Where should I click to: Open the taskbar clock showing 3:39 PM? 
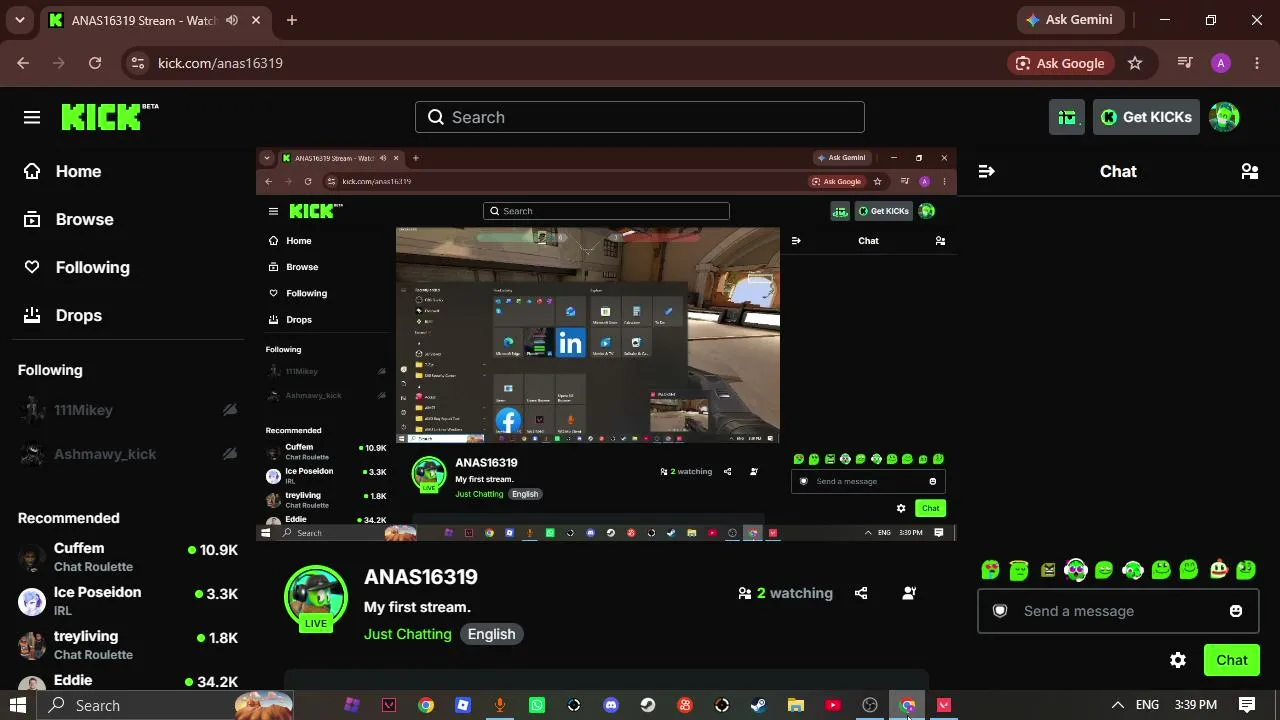click(1196, 705)
